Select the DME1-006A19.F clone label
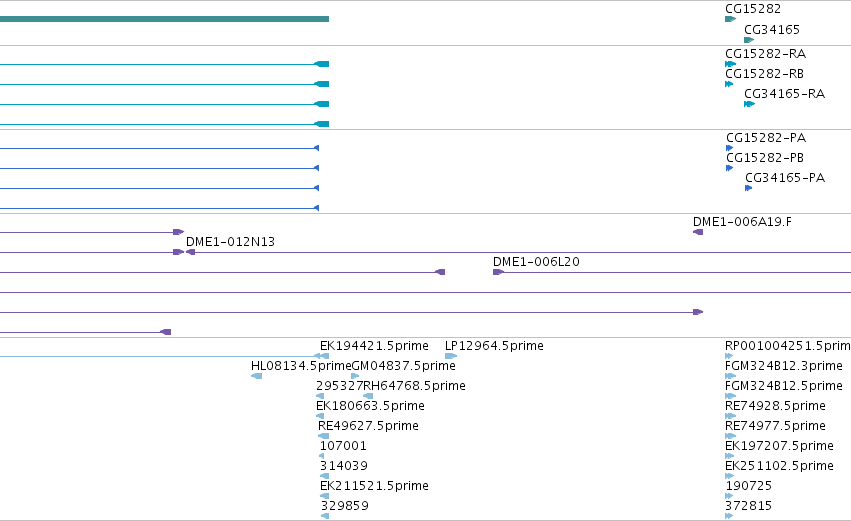 coord(742,222)
